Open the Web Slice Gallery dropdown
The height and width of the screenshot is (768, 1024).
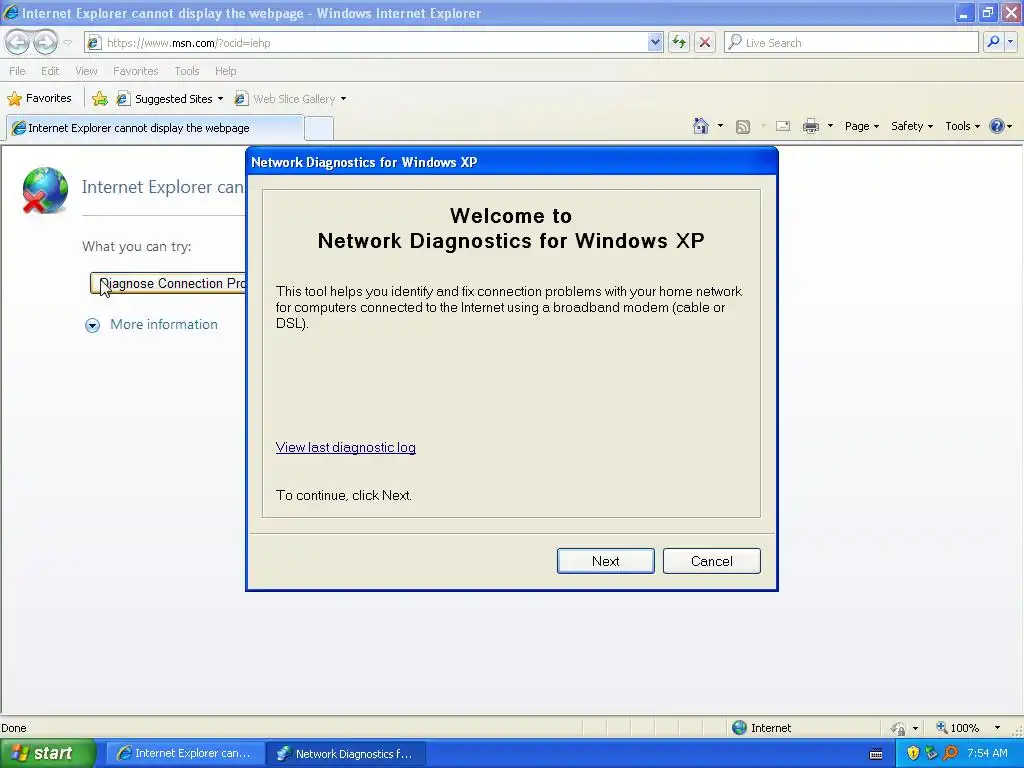coord(291,99)
